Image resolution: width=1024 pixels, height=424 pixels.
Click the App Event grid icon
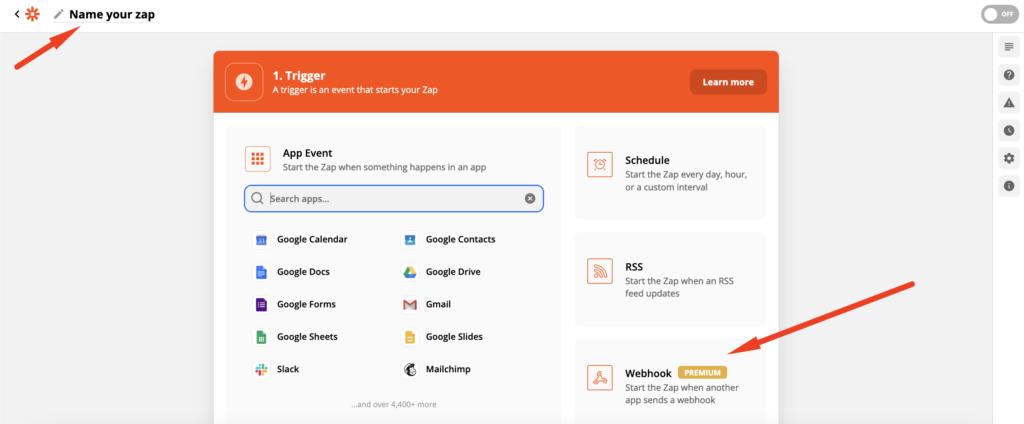tap(257, 159)
